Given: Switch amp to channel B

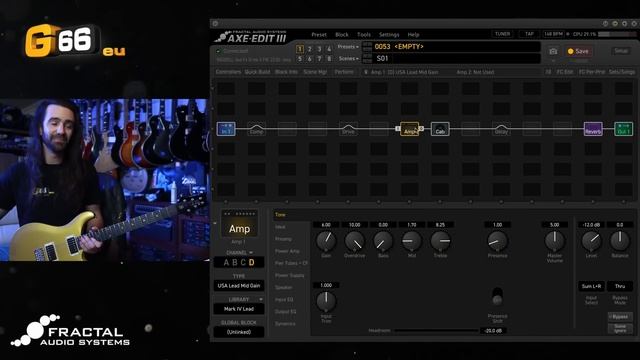Looking at the screenshot, I should (x=235, y=262).
